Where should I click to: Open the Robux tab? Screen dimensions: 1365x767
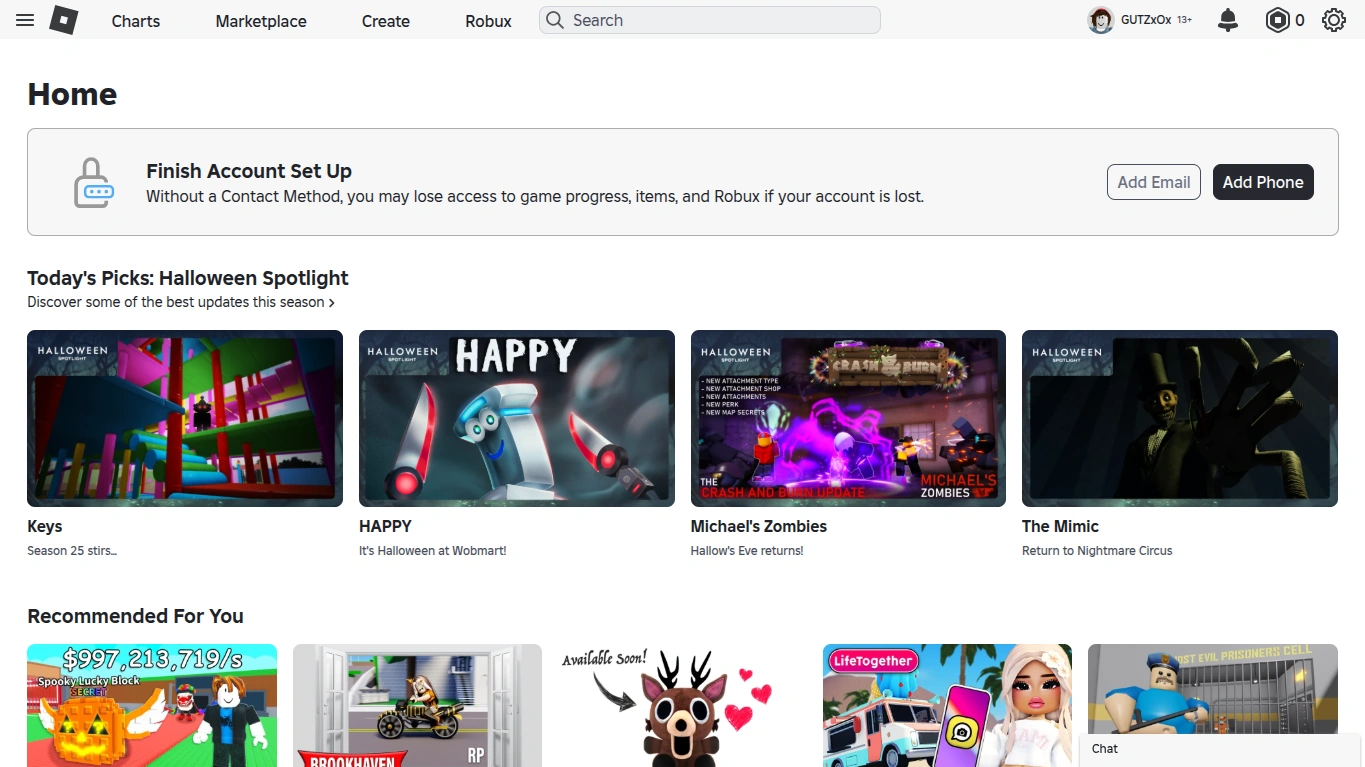click(x=489, y=21)
